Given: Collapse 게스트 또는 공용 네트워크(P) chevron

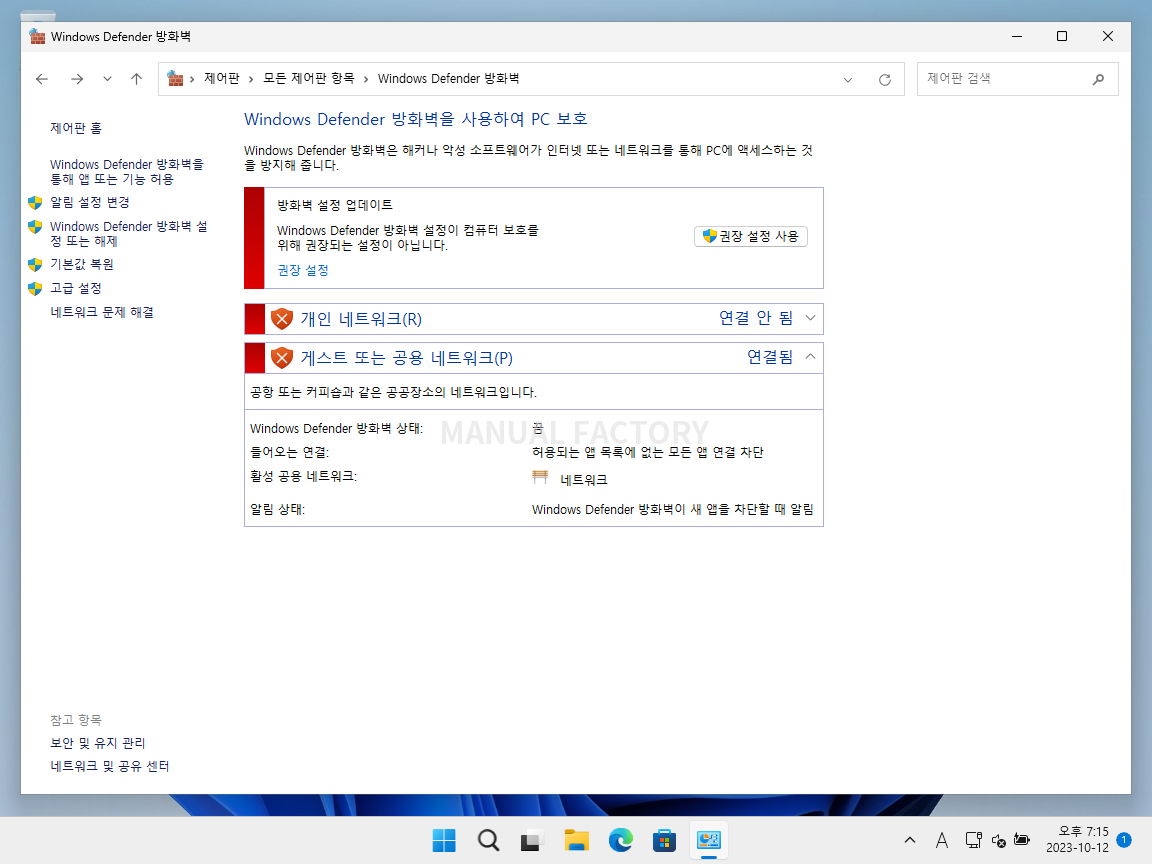Looking at the screenshot, I should pyautogui.click(x=810, y=357).
